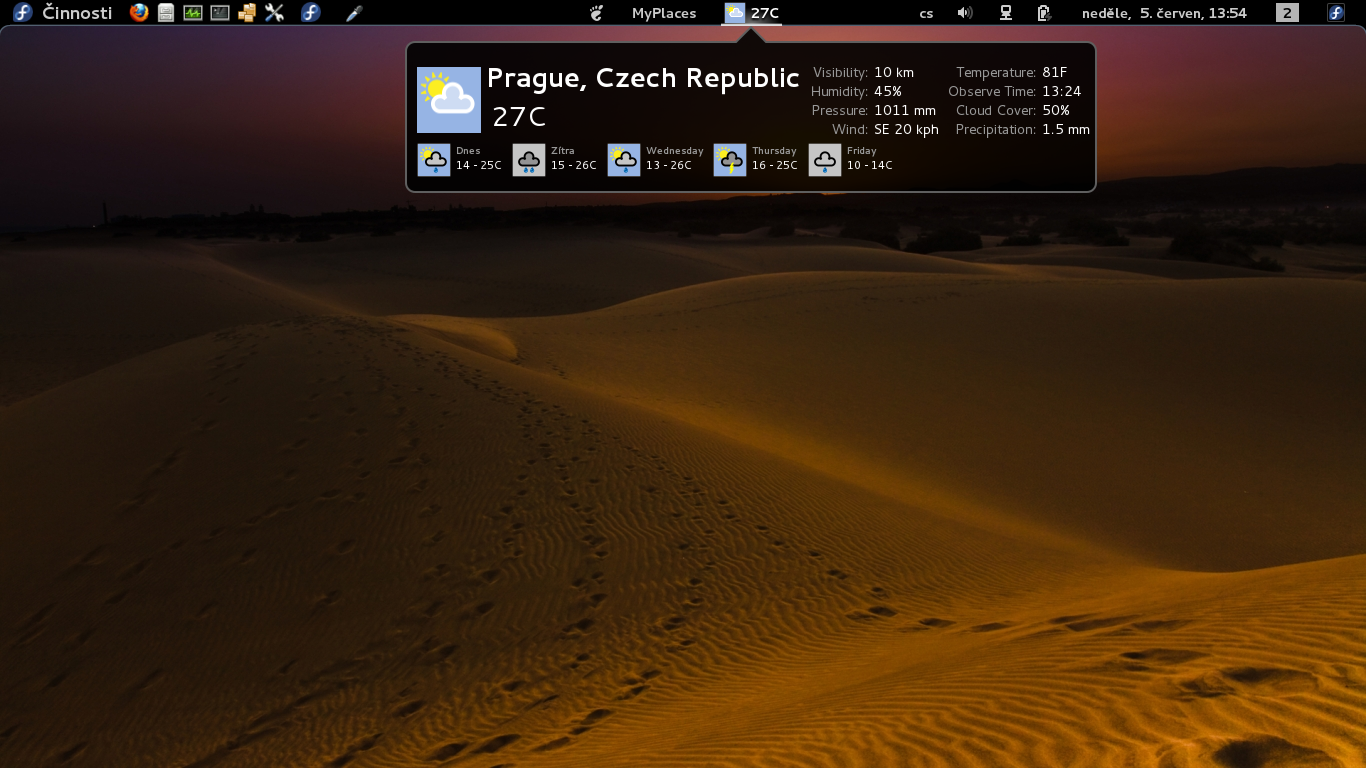Click the Temperature value 81F
Image resolution: width=1366 pixels, height=768 pixels.
1055,73
